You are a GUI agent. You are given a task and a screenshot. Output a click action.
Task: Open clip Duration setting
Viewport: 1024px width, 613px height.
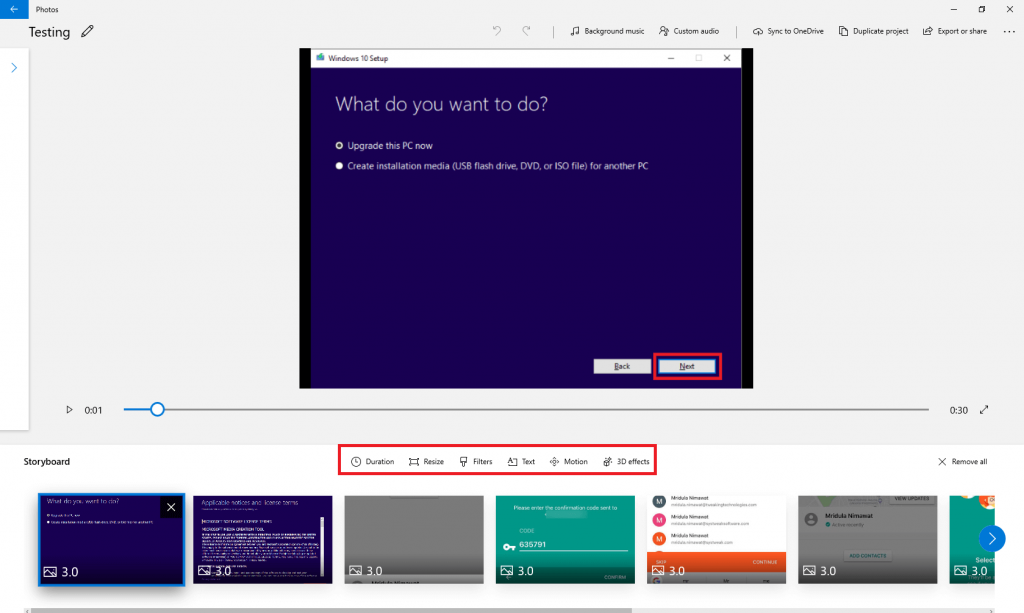click(372, 462)
